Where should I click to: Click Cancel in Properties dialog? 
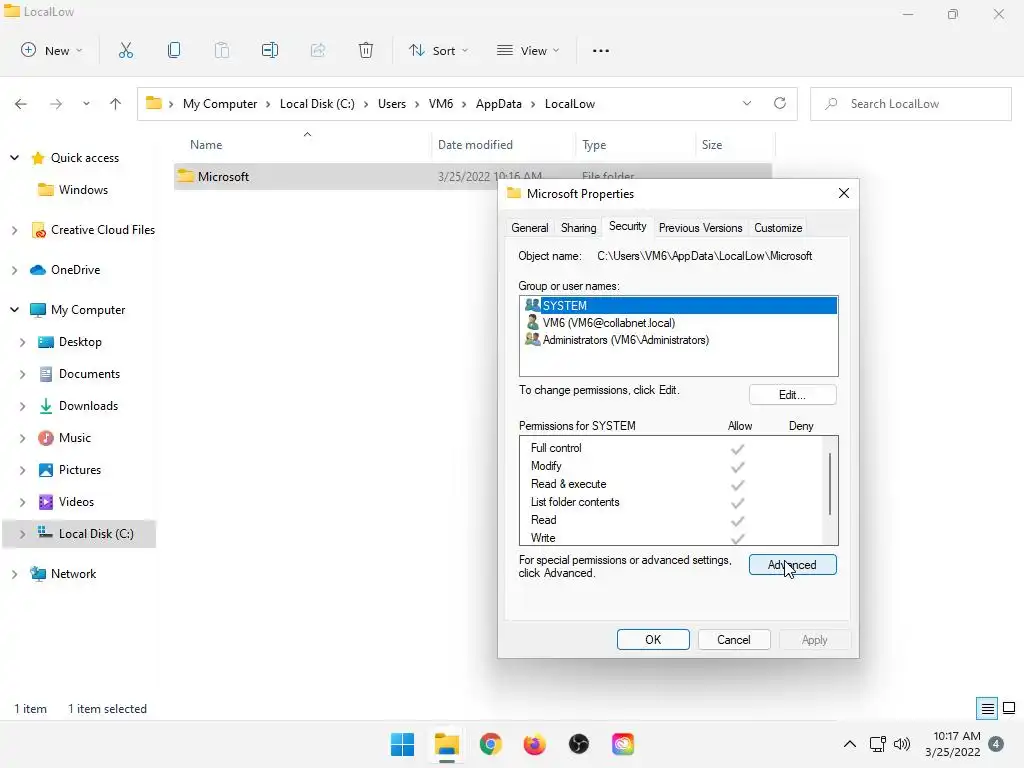734,639
